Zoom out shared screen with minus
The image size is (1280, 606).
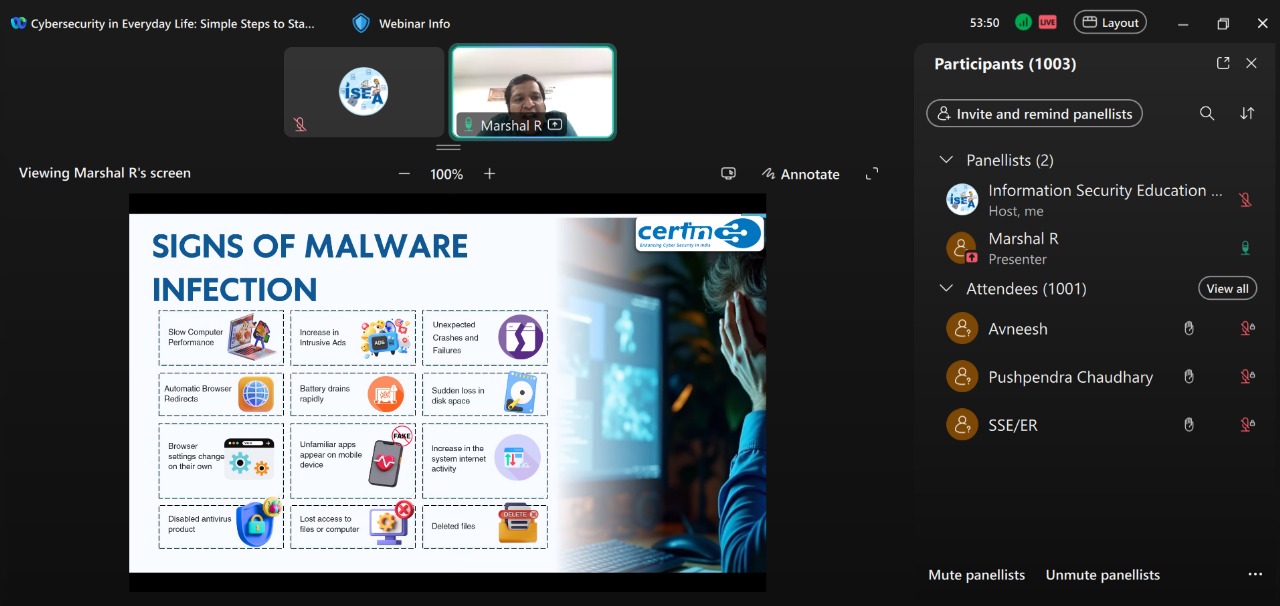(x=404, y=174)
